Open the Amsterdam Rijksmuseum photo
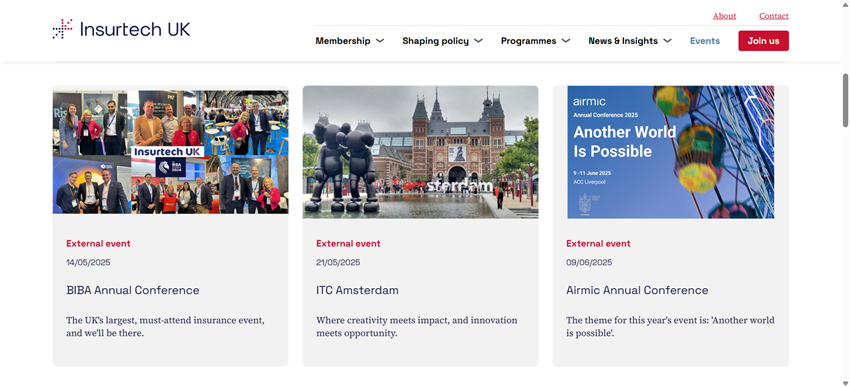 click(421, 152)
